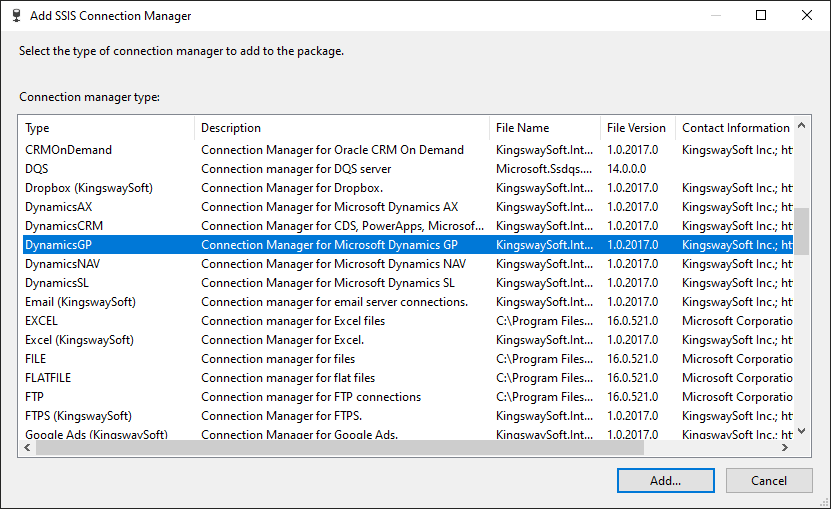
Task: Click the horizontal scrollbar left arrow
Action: (28, 448)
